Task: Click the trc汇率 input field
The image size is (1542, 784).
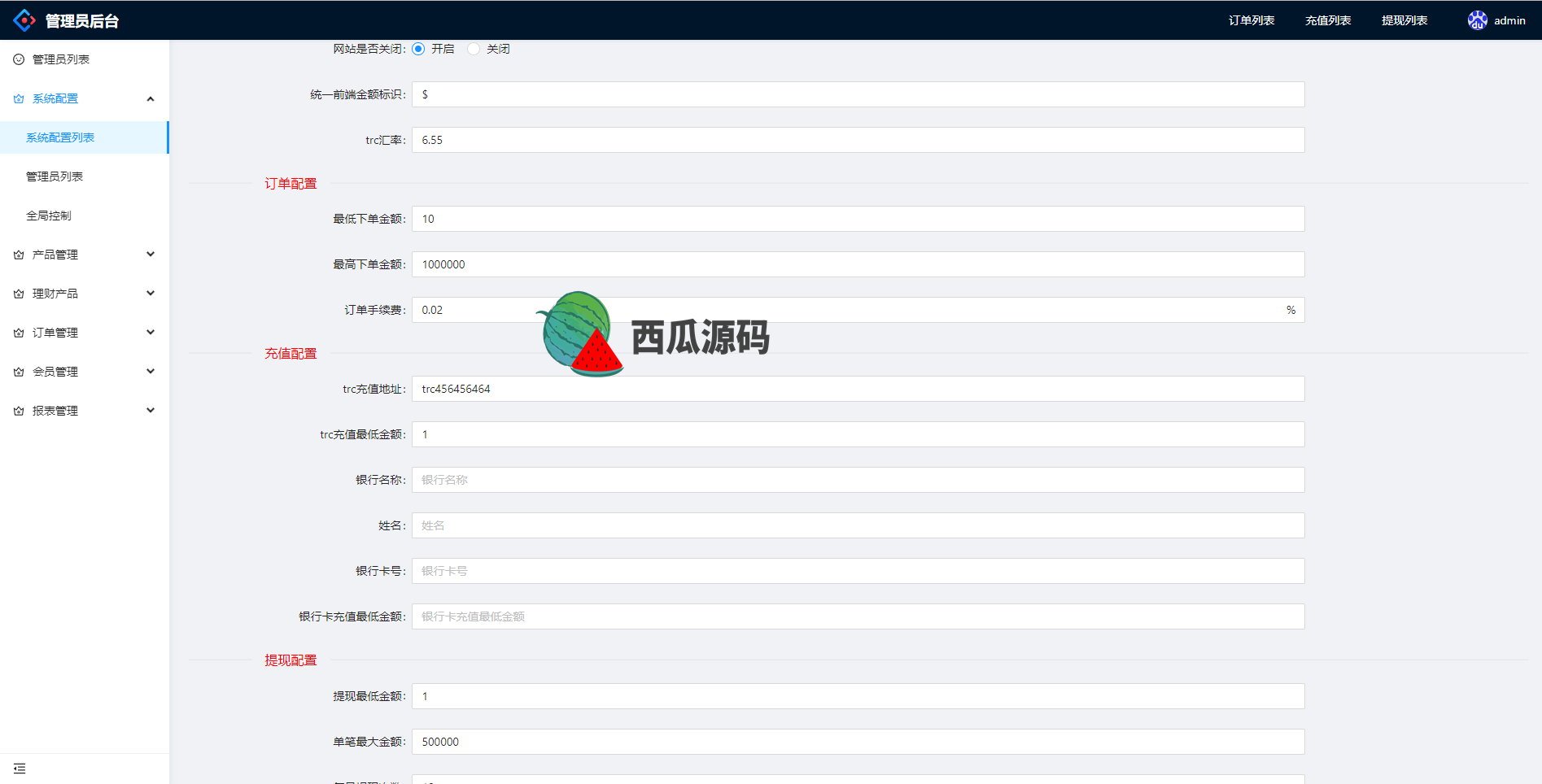Action: 858,140
